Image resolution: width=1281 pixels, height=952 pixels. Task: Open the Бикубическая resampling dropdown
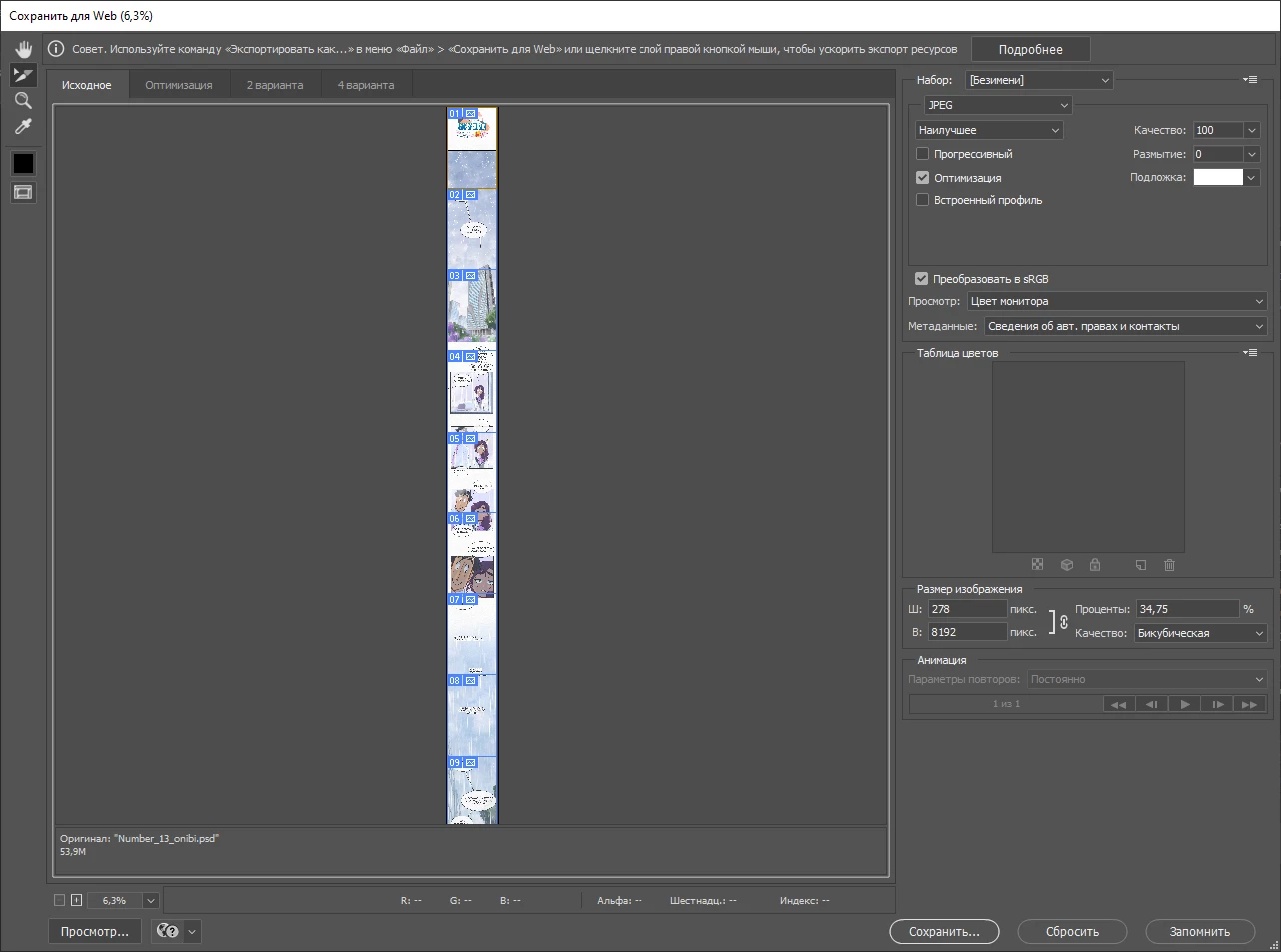point(1200,633)
